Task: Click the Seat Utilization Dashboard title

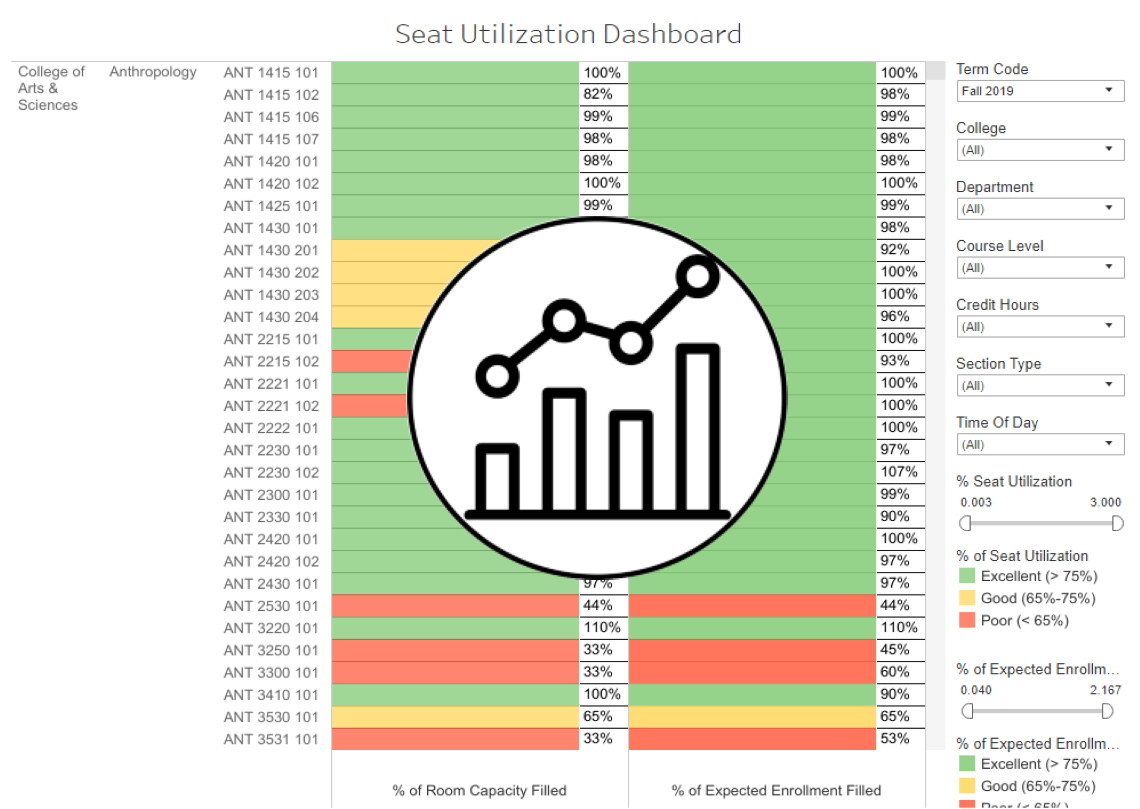Action: (x=568, y=33)
